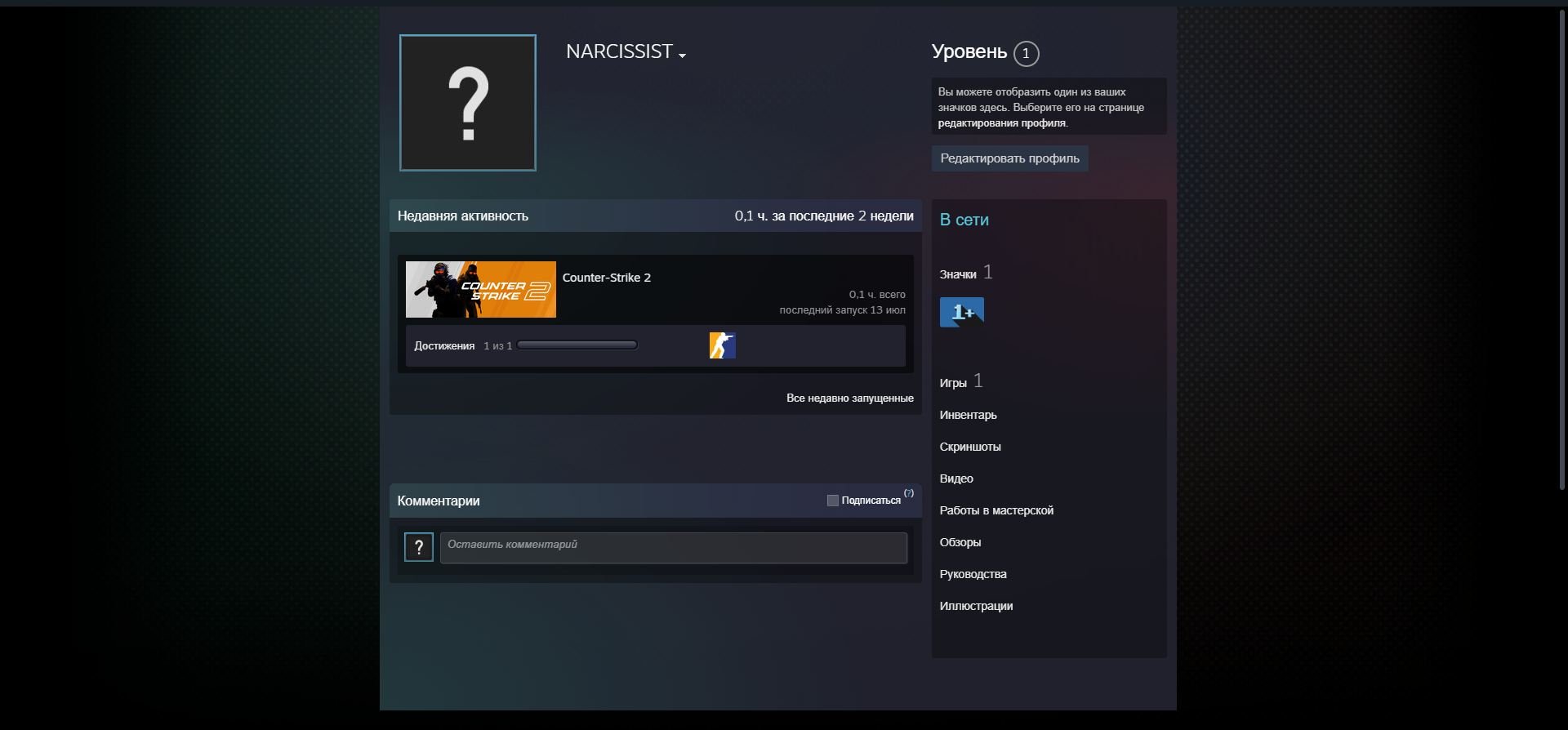
Task: Open Все недавно запущенные link
Action: click(x=850, y=398)
